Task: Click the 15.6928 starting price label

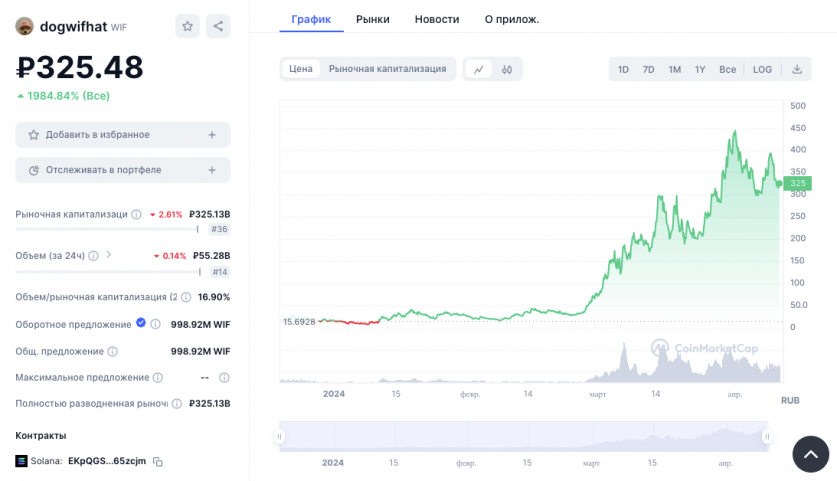Action: (x=299, y=321)
